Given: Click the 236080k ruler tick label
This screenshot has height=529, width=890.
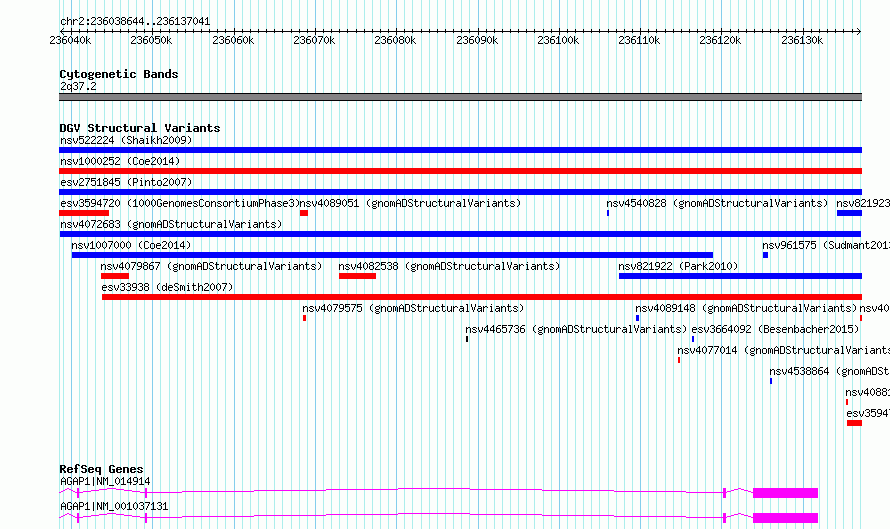Looking at the screenshot, I should 395,40.
